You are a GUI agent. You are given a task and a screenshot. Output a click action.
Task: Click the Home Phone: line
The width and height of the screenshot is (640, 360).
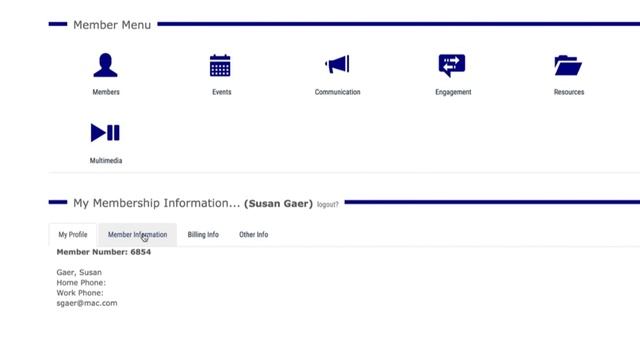tap(81, 282)
